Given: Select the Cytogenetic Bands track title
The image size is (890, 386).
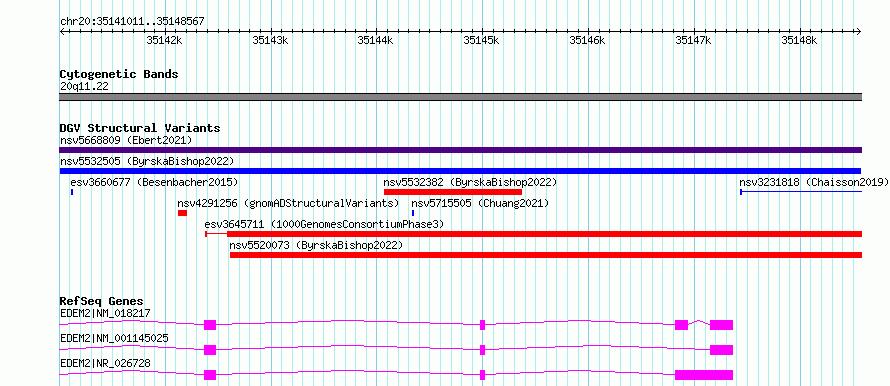Looking at the screenshot, I should coord(119,74).
